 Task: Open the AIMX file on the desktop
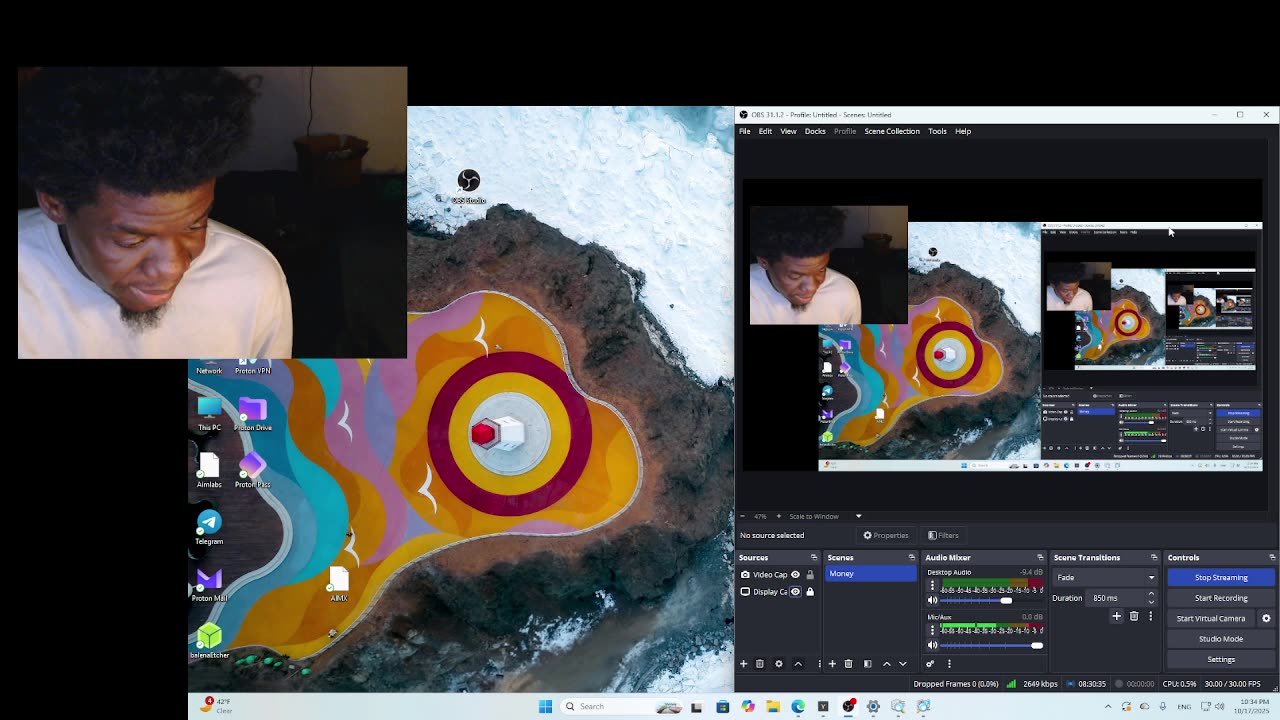point(339,585)
